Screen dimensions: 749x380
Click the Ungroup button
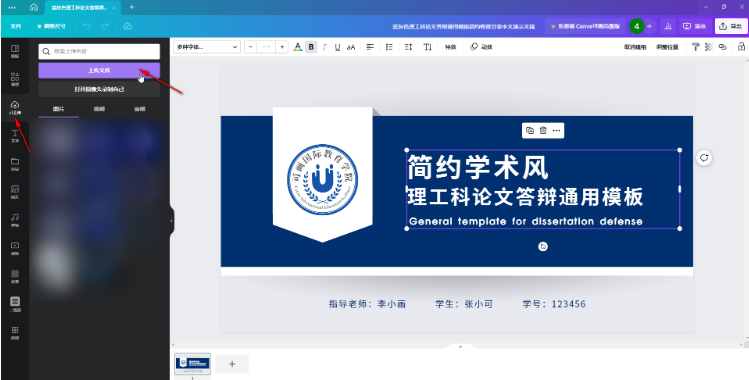[x=635, y=47]
